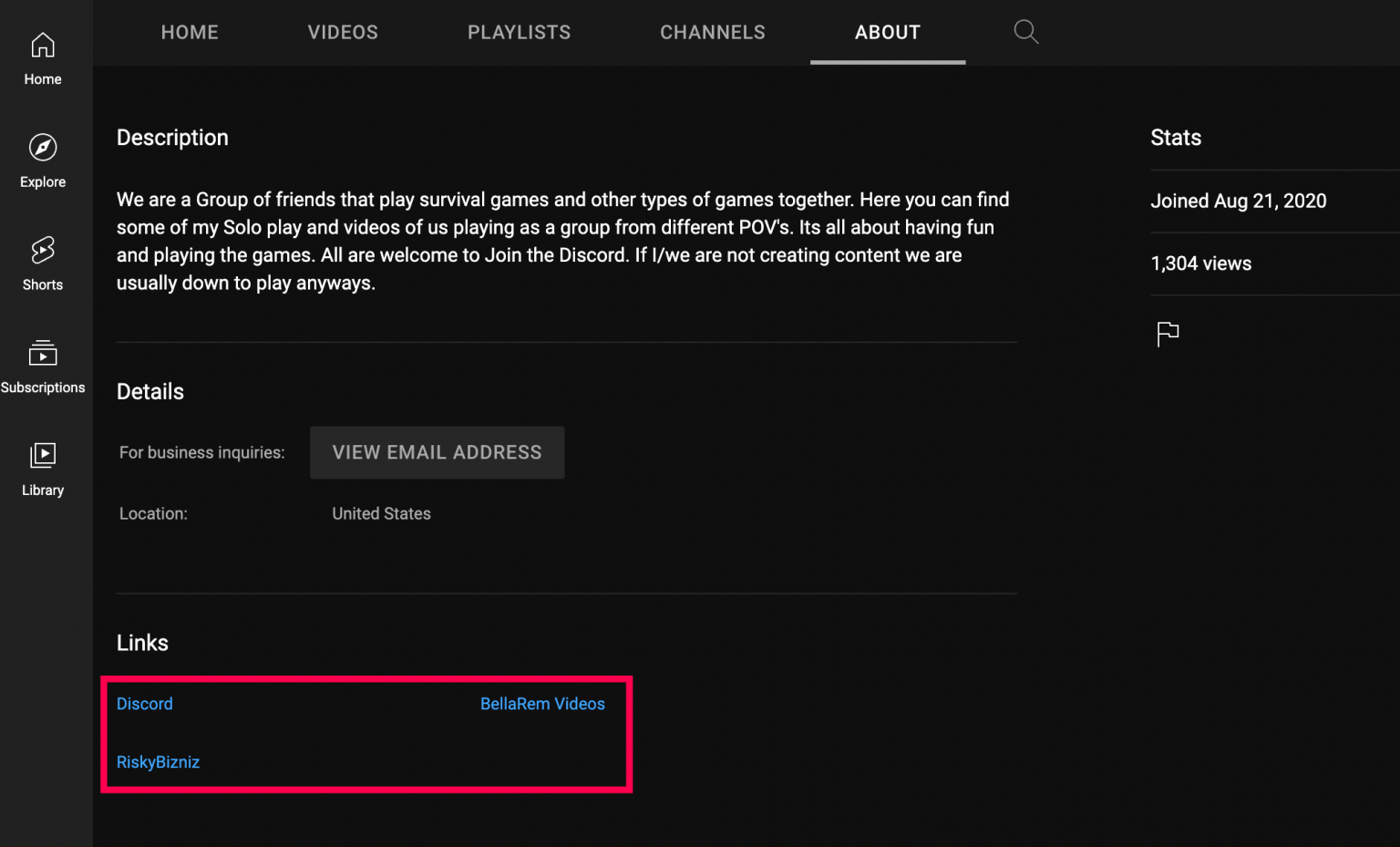
Task: Select the About tab
Action: [x=887, y=32]
